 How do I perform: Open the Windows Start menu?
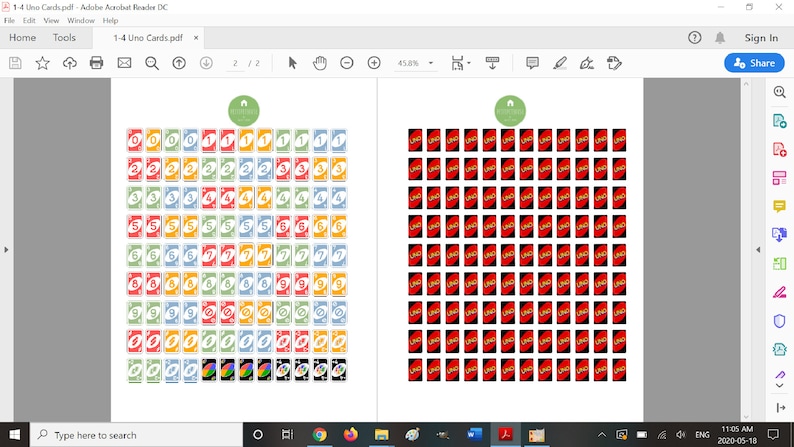pyautogui.click(x=14, y=435)
